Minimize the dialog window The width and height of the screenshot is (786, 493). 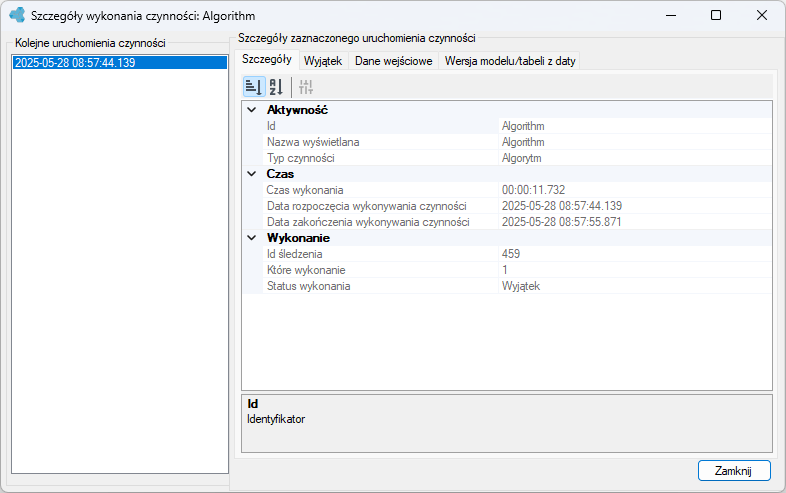[671, 16]
